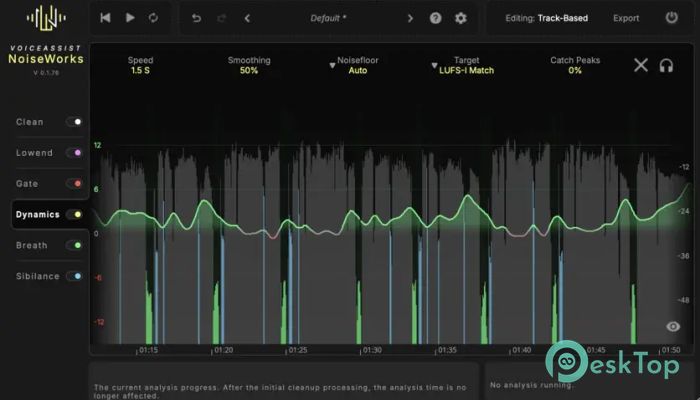Adjust the Smoothing 50% value
The image size is (700, 400).
tap(249, 71)
